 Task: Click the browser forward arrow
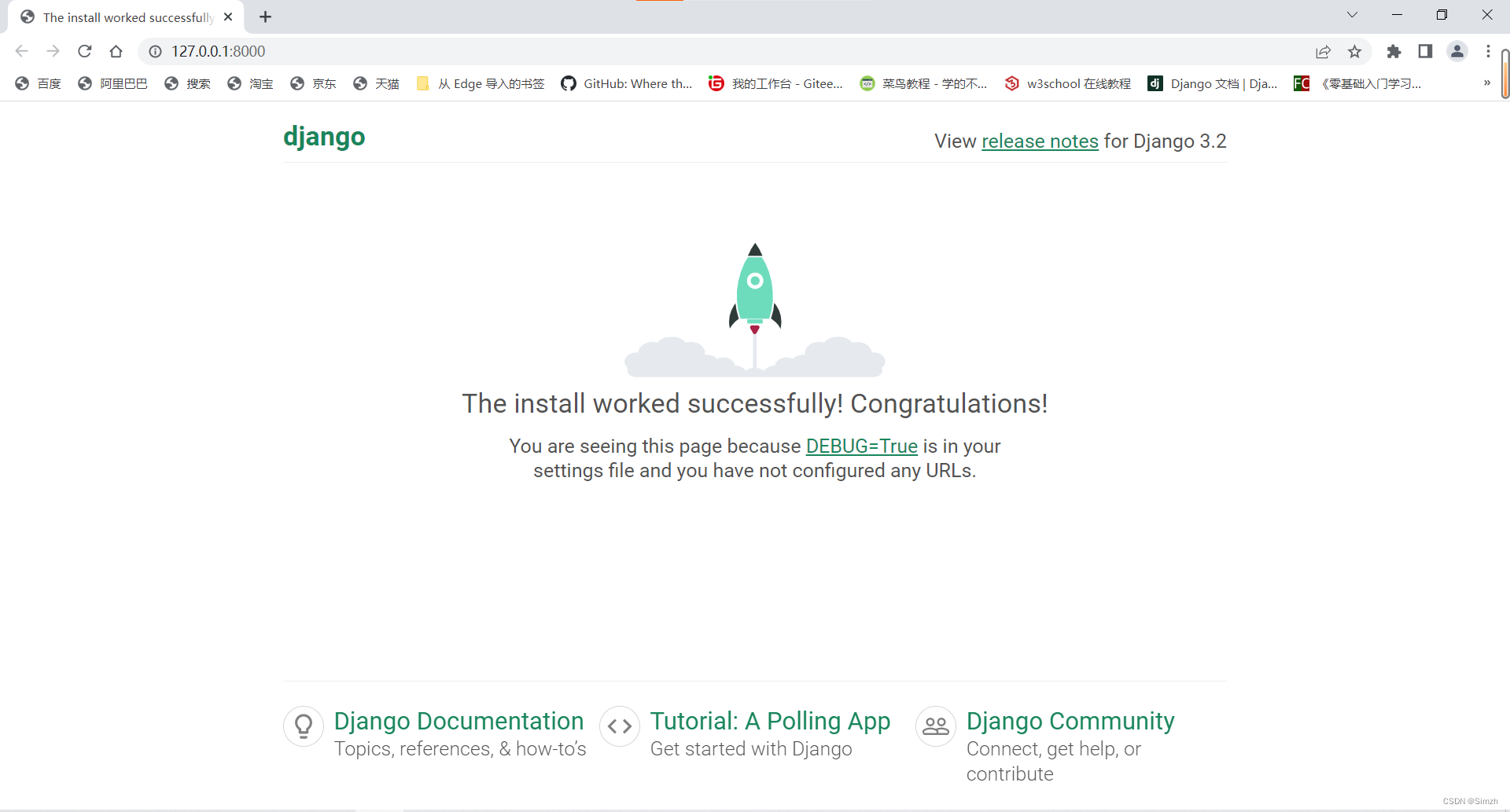(53, 51)
